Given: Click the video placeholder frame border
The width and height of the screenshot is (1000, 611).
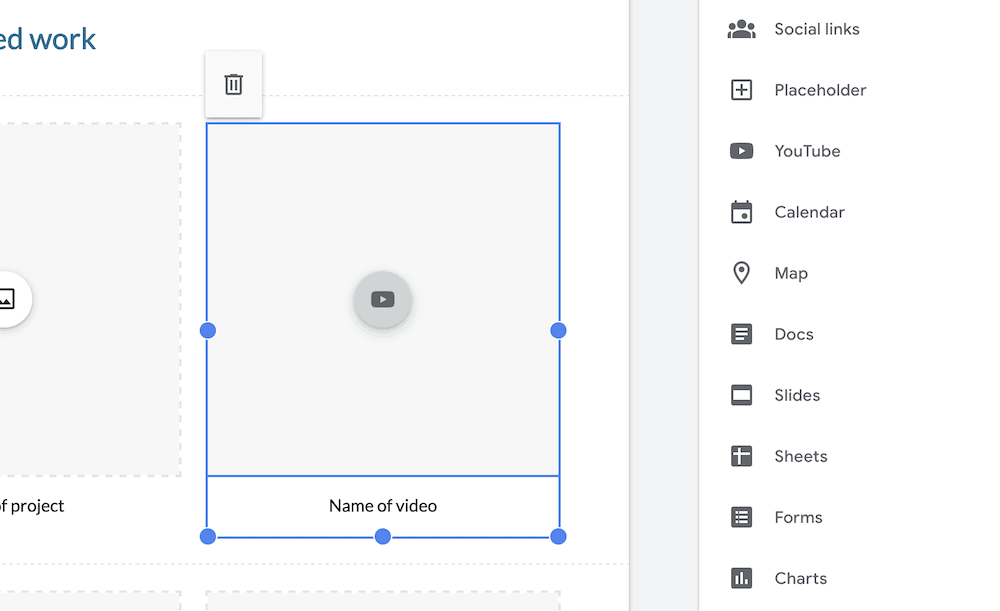Looking at the screenshot, I should click(383, 123).
